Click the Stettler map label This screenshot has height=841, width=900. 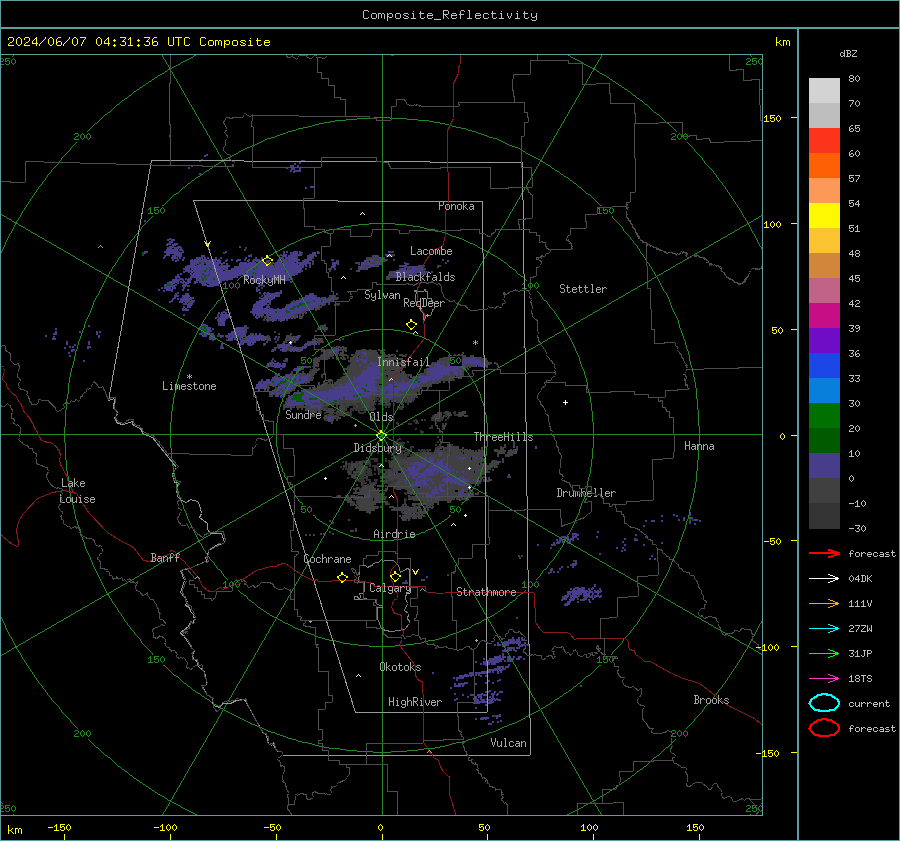[583, 289]
